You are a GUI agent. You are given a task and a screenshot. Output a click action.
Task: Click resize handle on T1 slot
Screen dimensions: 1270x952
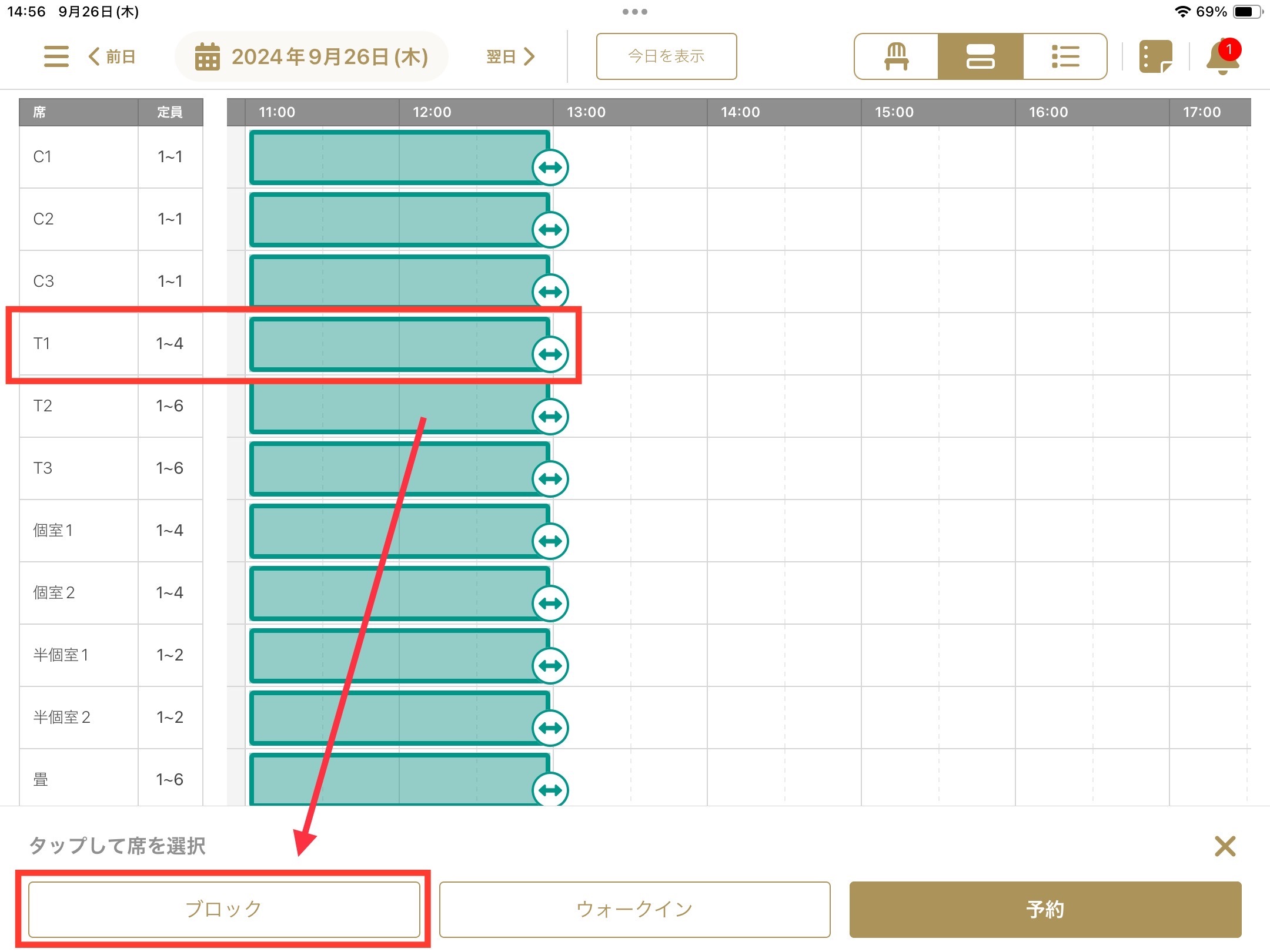tap(550, 354)
